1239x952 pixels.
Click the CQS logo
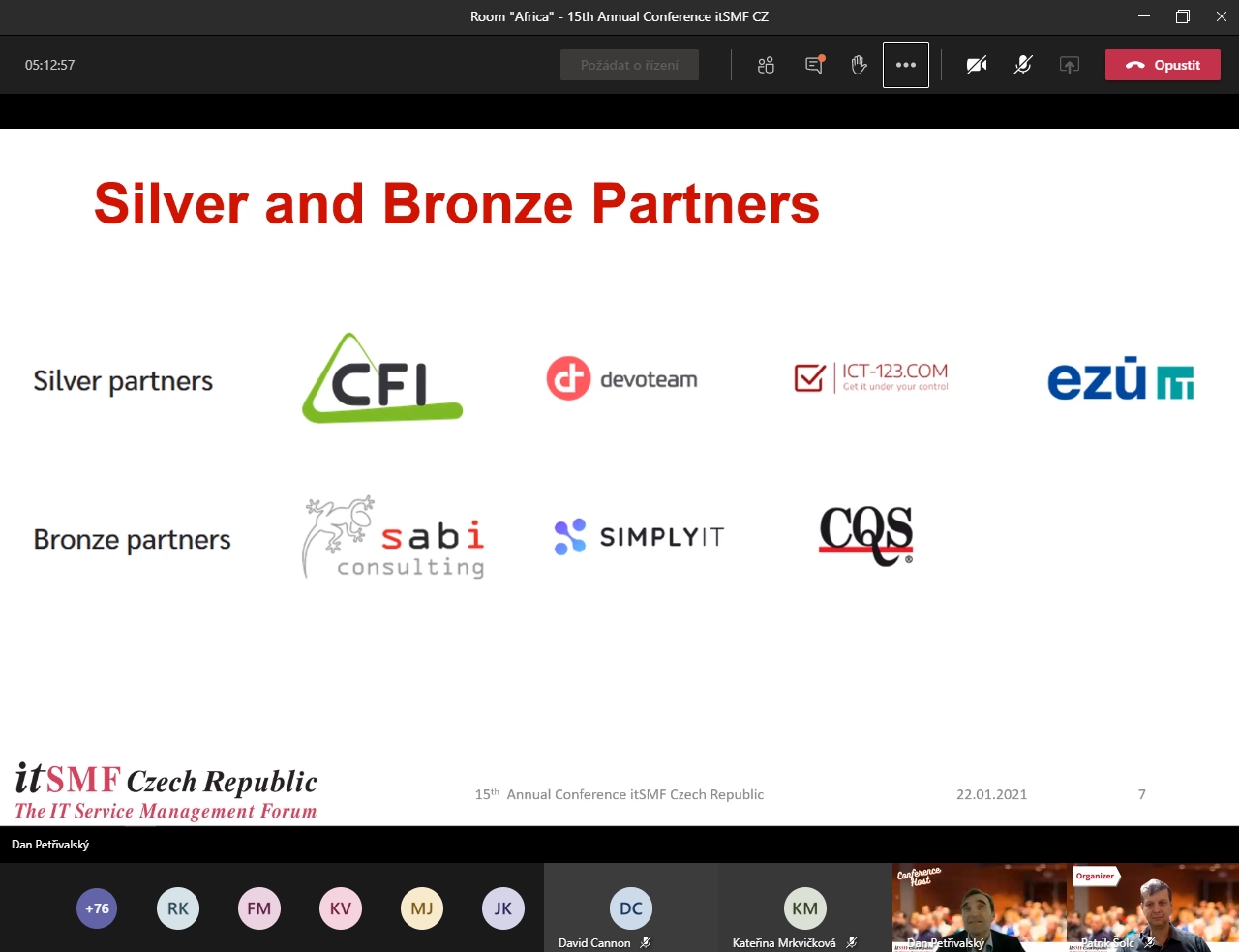pyautogui.click(x=866, y=535)
